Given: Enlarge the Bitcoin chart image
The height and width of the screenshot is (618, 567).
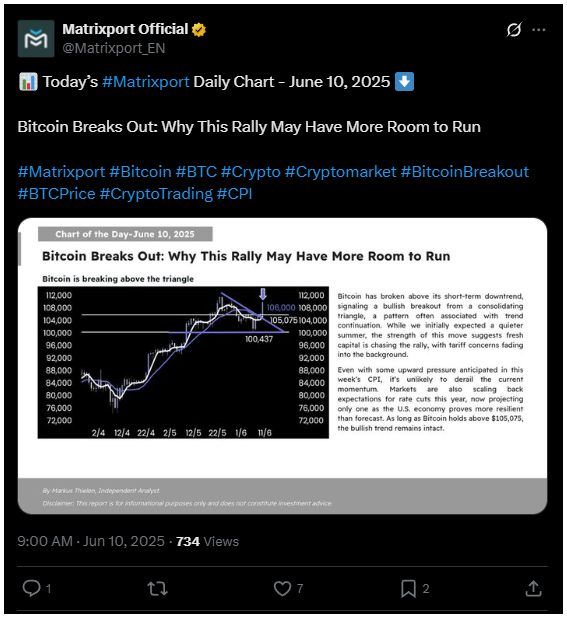Looking at the screenshot, I should click(282, 366).
